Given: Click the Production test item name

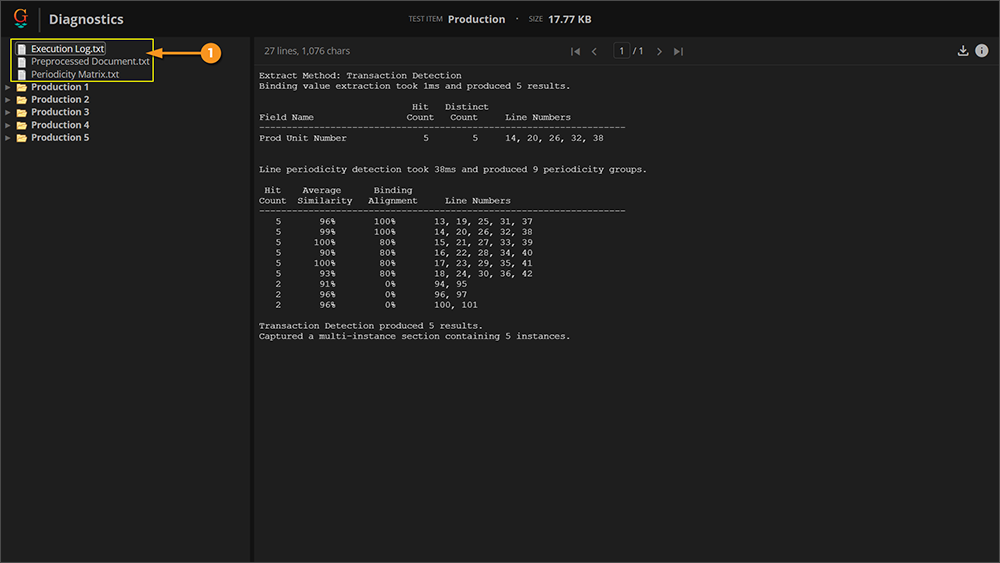Looking at the screenshot, I should [x=476, y=19].
